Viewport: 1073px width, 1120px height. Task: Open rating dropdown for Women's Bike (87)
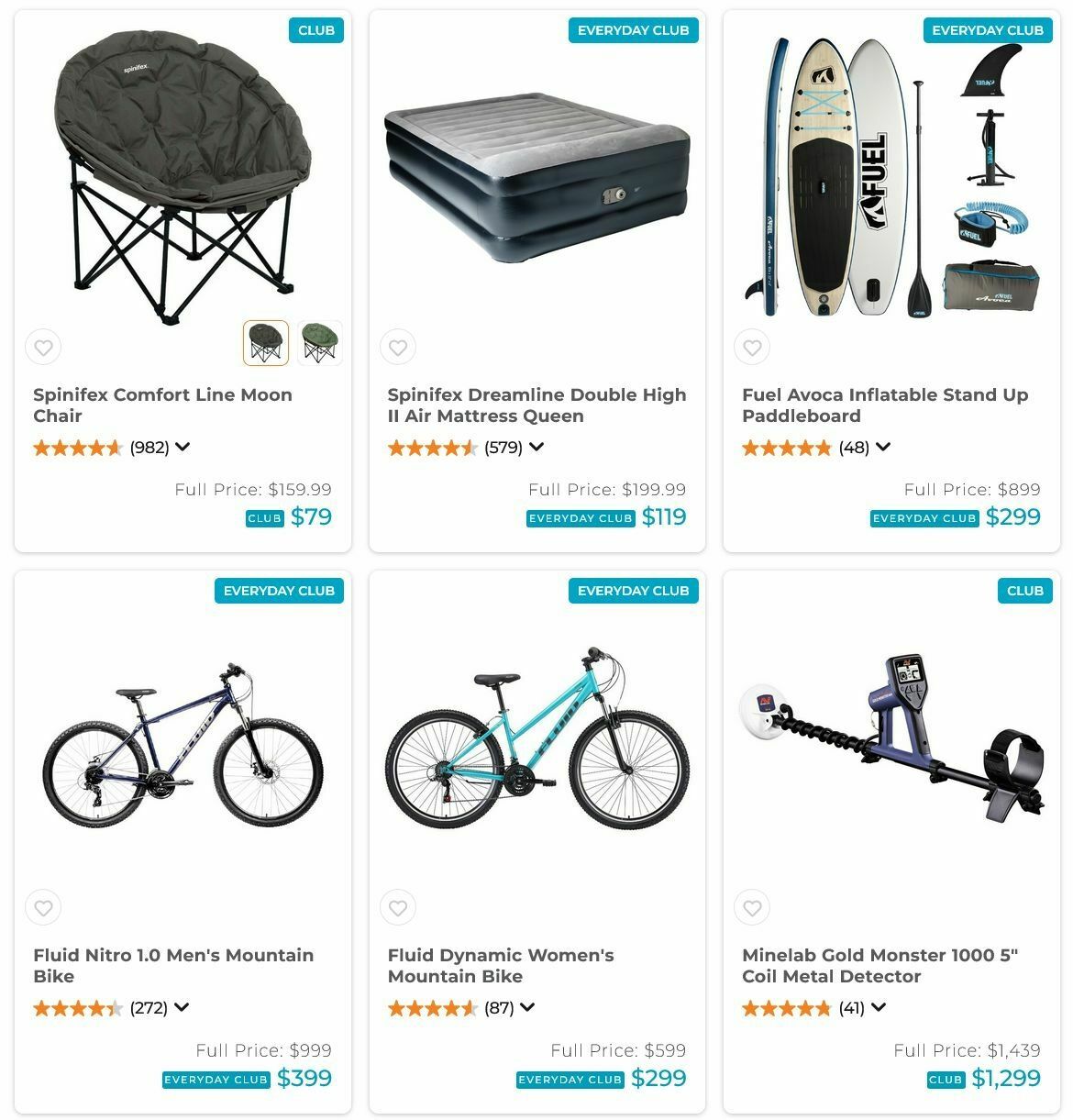point(527,1007)
